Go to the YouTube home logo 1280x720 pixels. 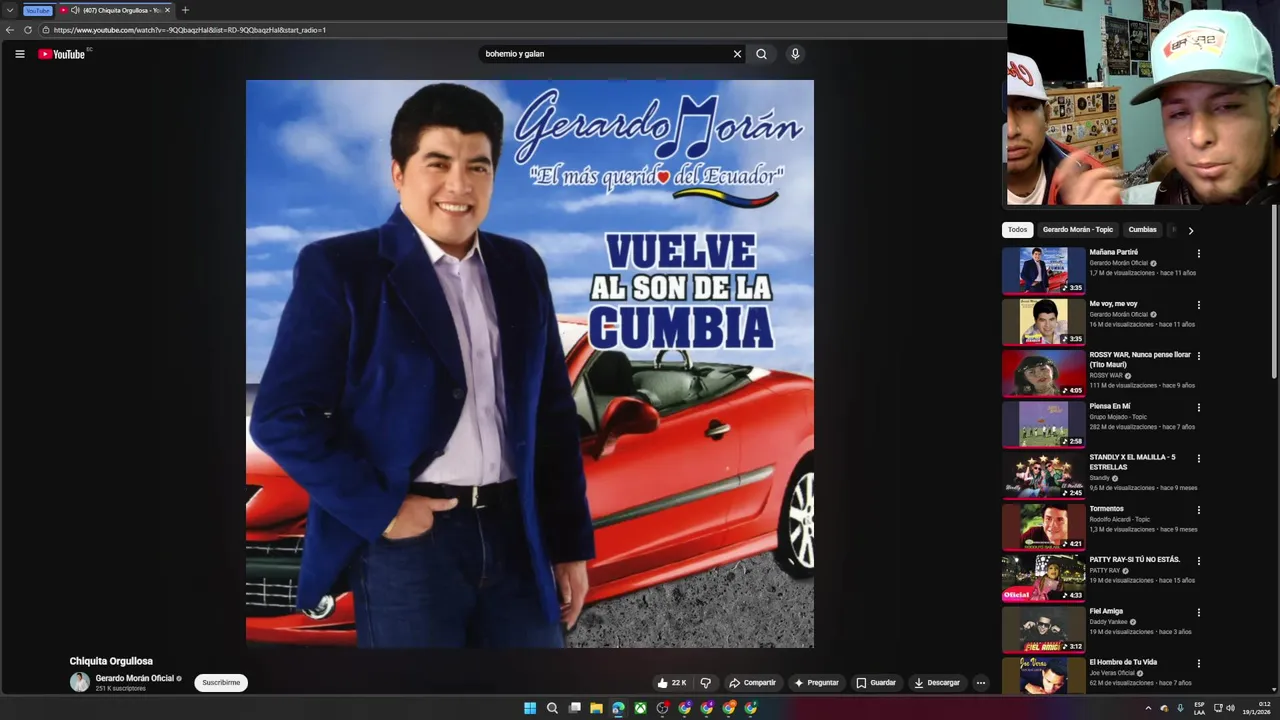click(61, 54)
